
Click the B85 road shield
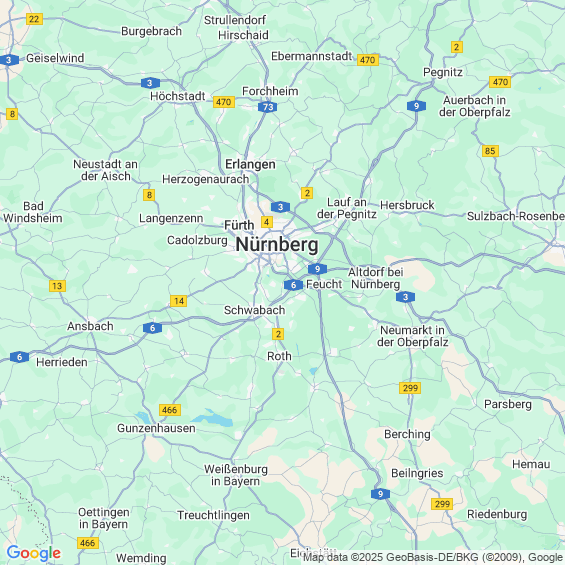[490, 151]
